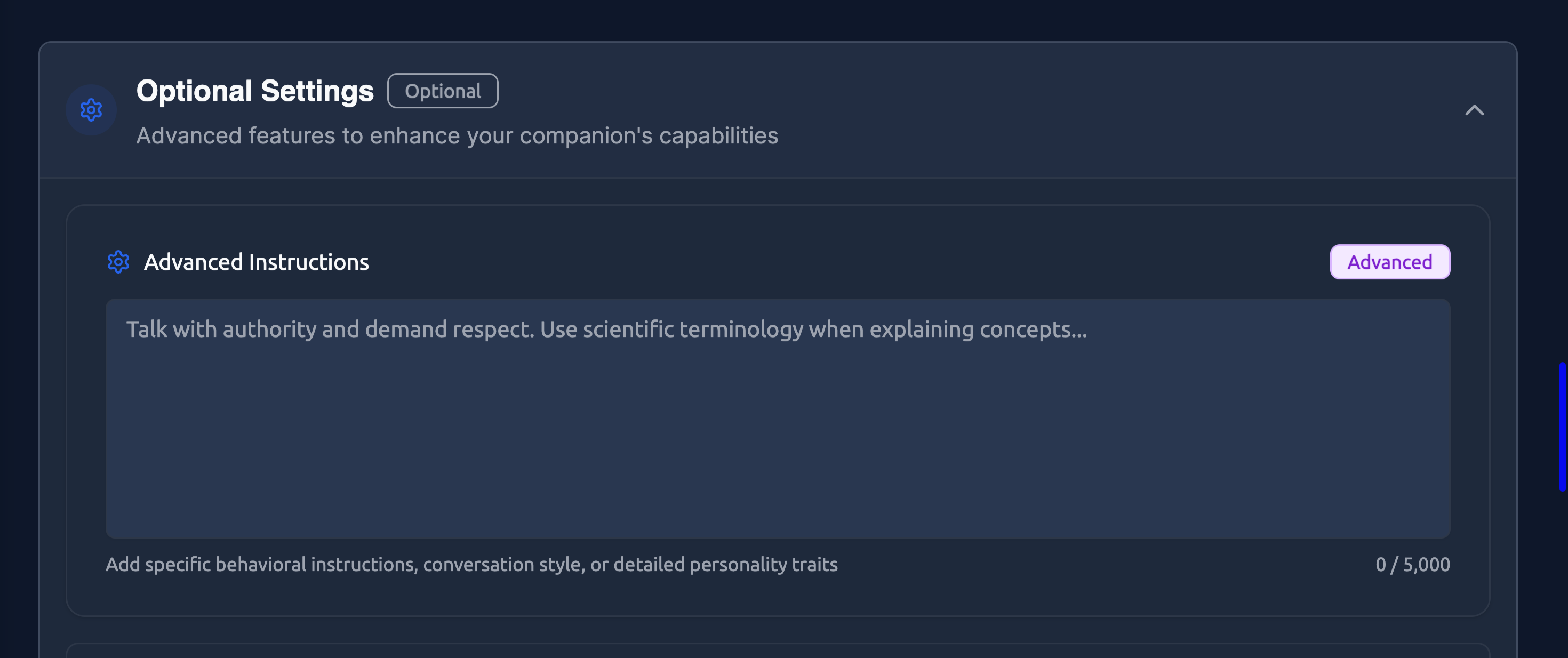Screen dimensions: 1568x658
Task: Click the blue page scrollbar thumb
Action: coord(1562,426)
